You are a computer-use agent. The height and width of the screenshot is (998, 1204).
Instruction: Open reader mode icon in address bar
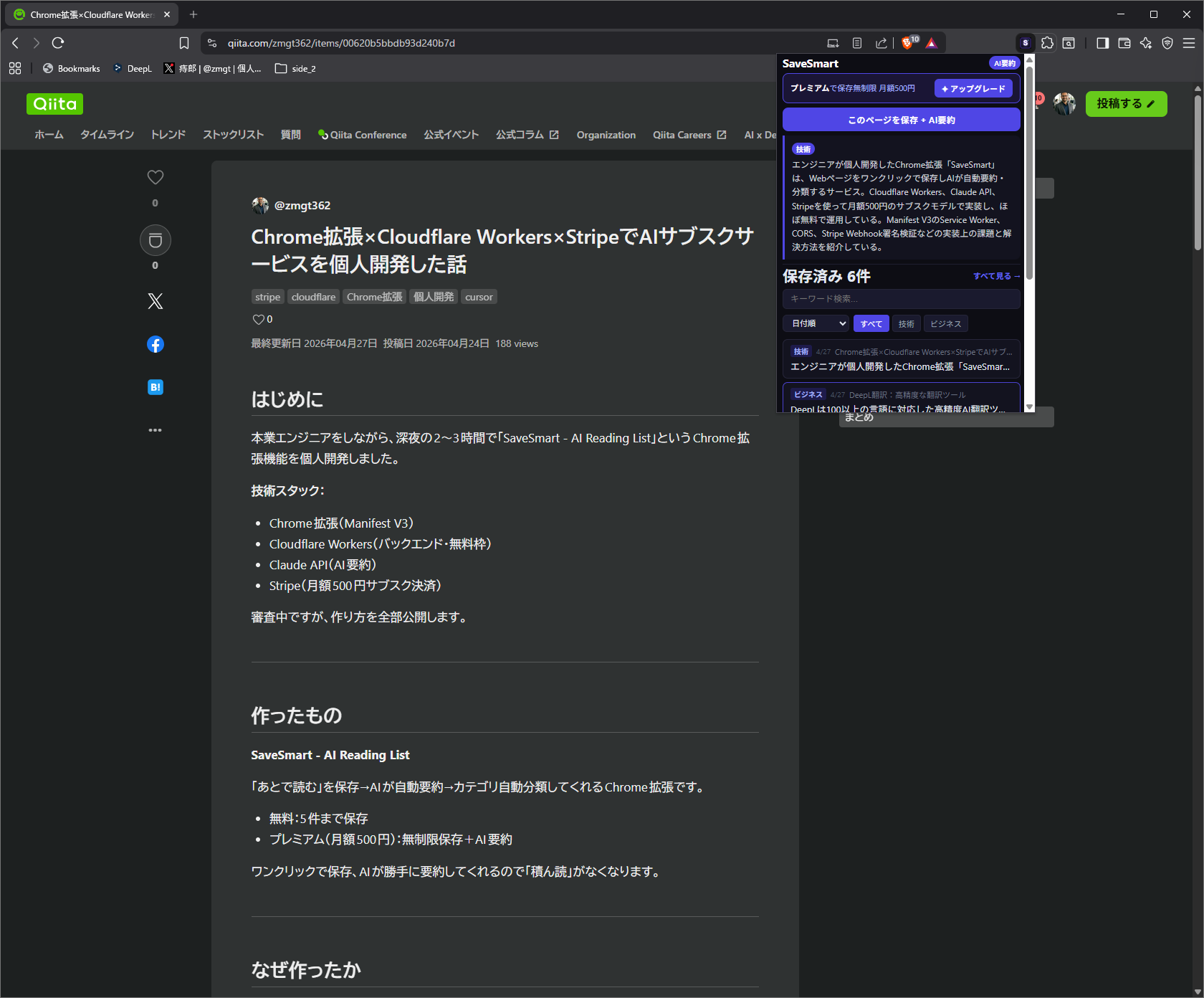[x=857, y=43]
